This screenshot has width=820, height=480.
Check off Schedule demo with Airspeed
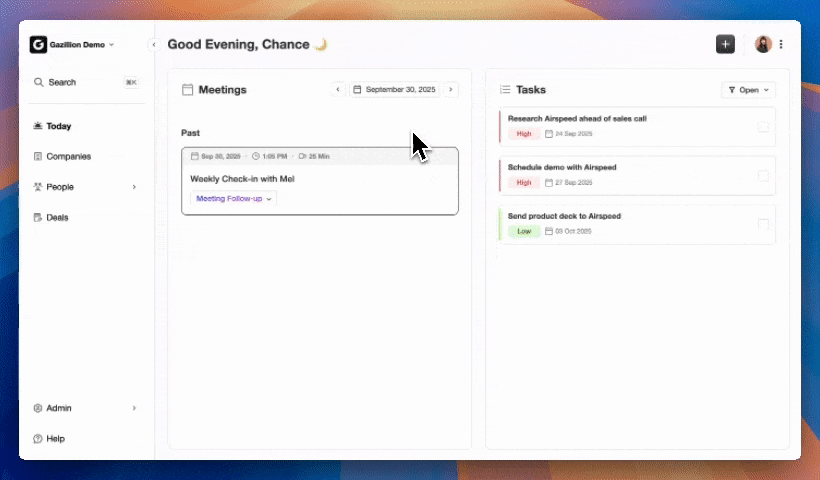(763, 176)
